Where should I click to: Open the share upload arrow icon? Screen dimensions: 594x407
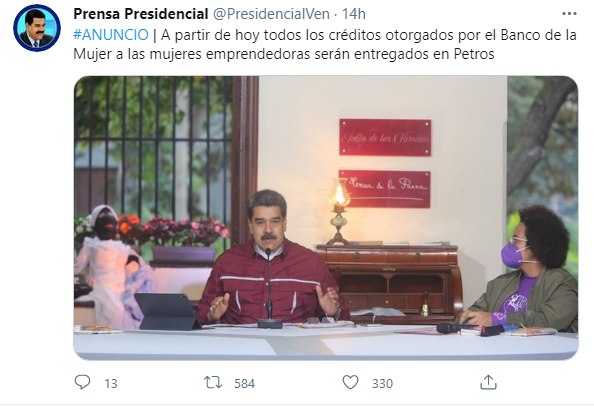pos(488,382)
